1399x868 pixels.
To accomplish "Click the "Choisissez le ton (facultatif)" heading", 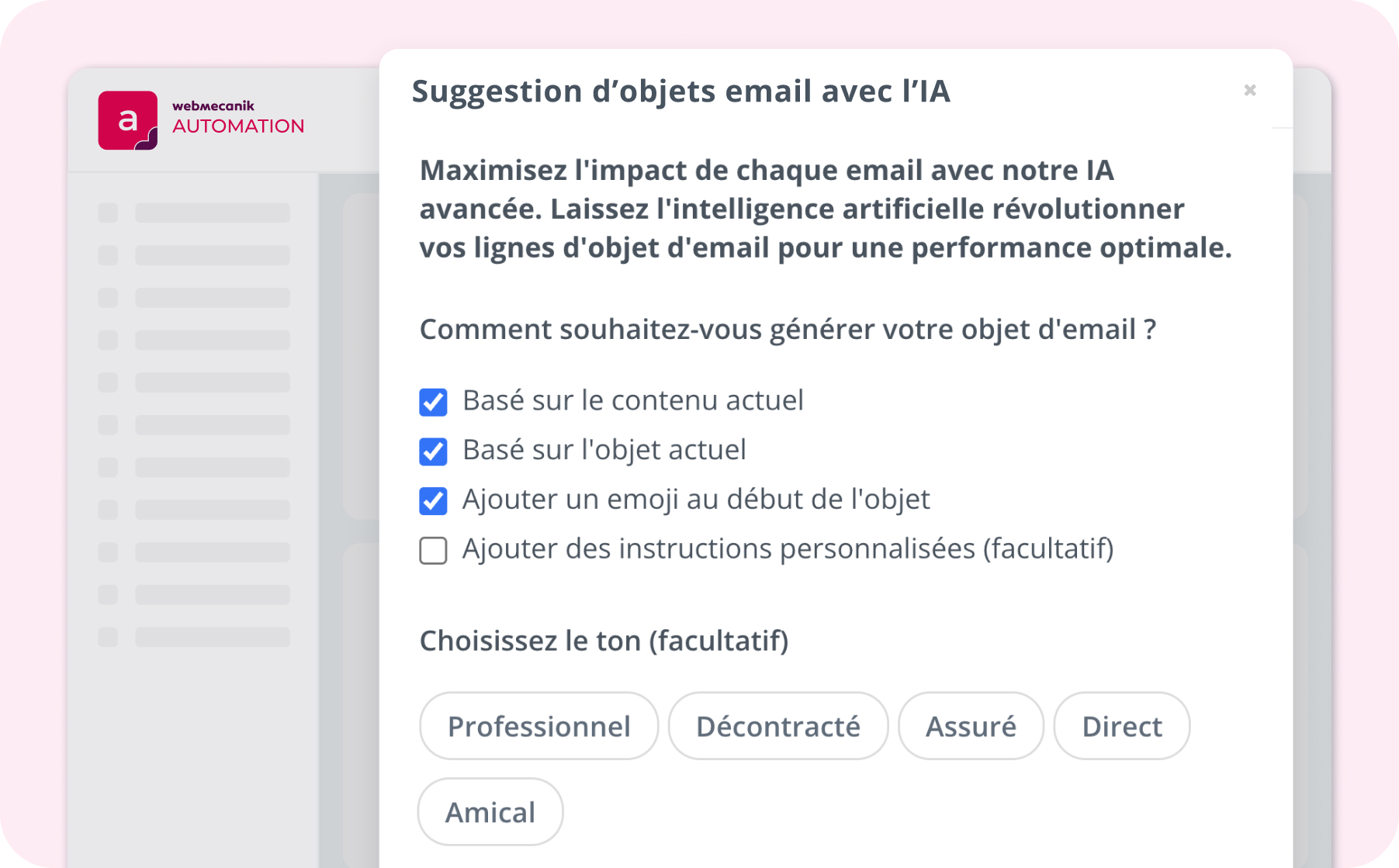I will pos(604,641).
